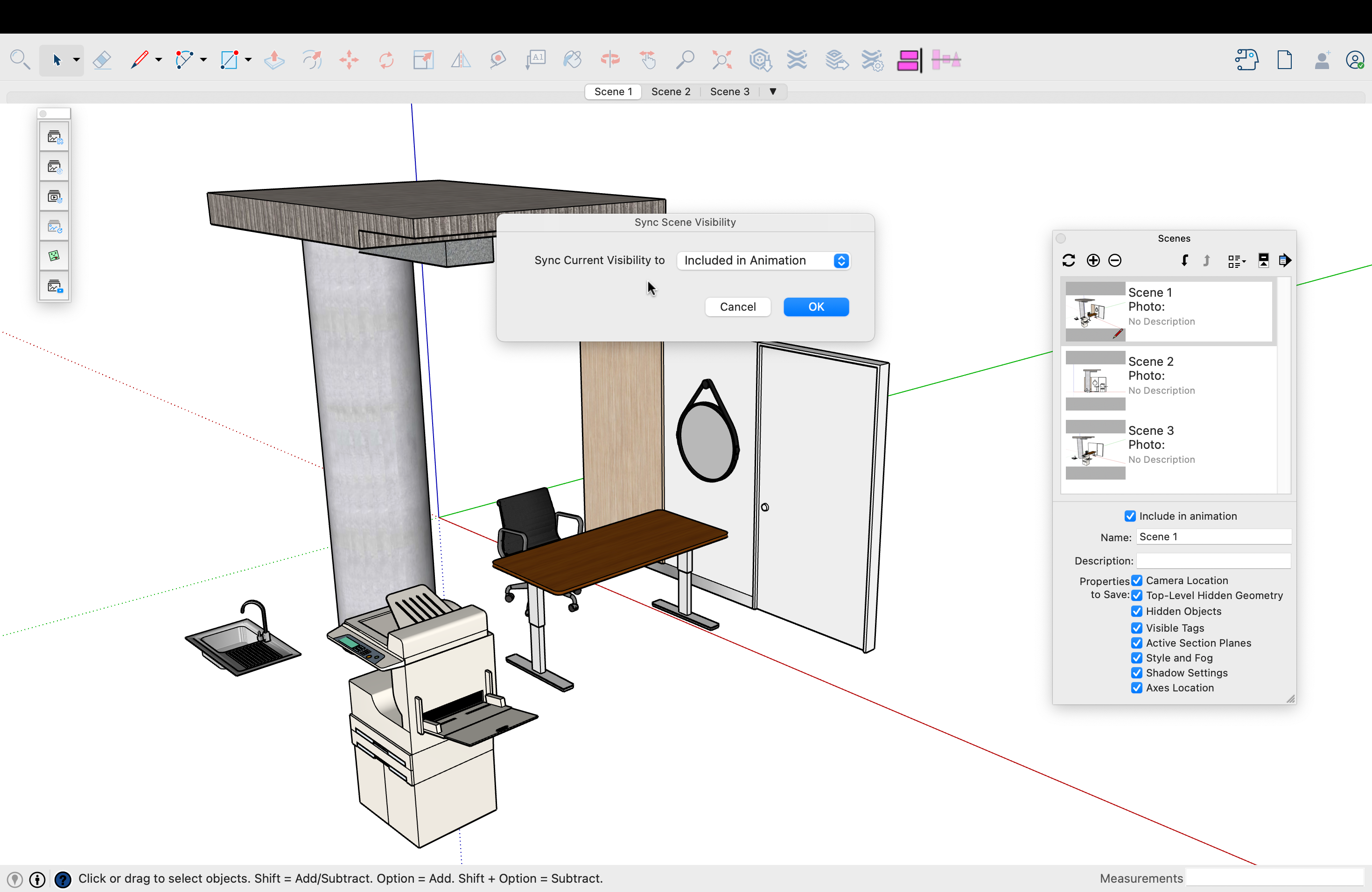Click the Update Scene refresh icon
Image resolution: width=1372 pixels, height=892 pixels.
tap(1069, 260)
